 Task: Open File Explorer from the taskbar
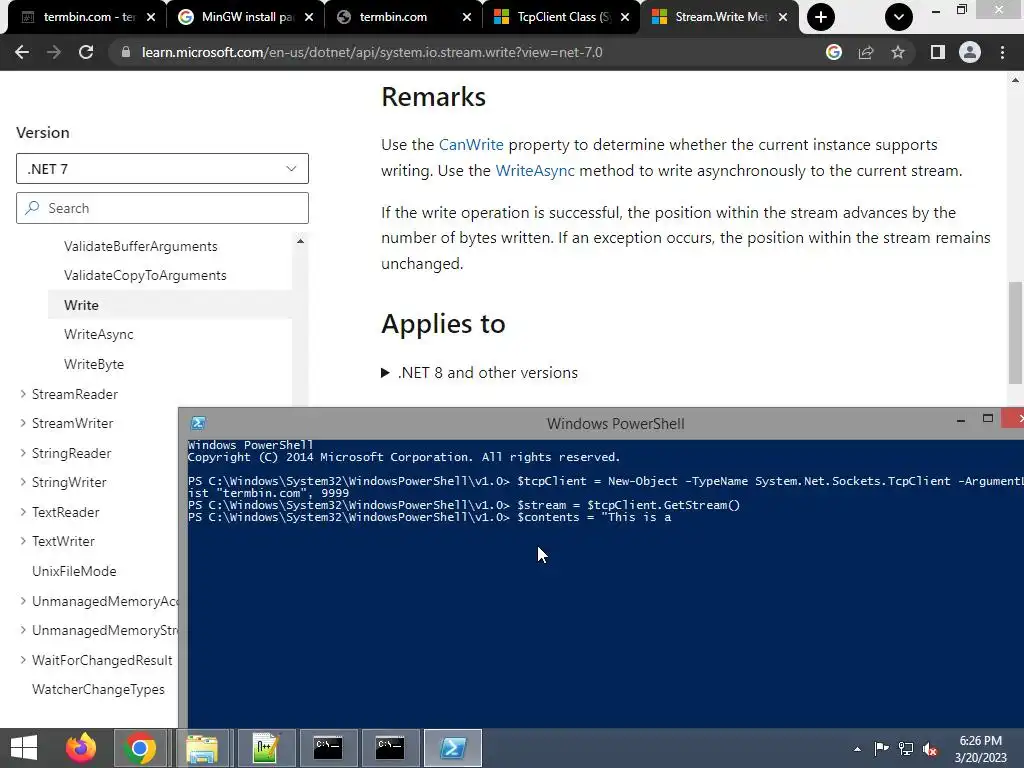[x=202, y=748]
